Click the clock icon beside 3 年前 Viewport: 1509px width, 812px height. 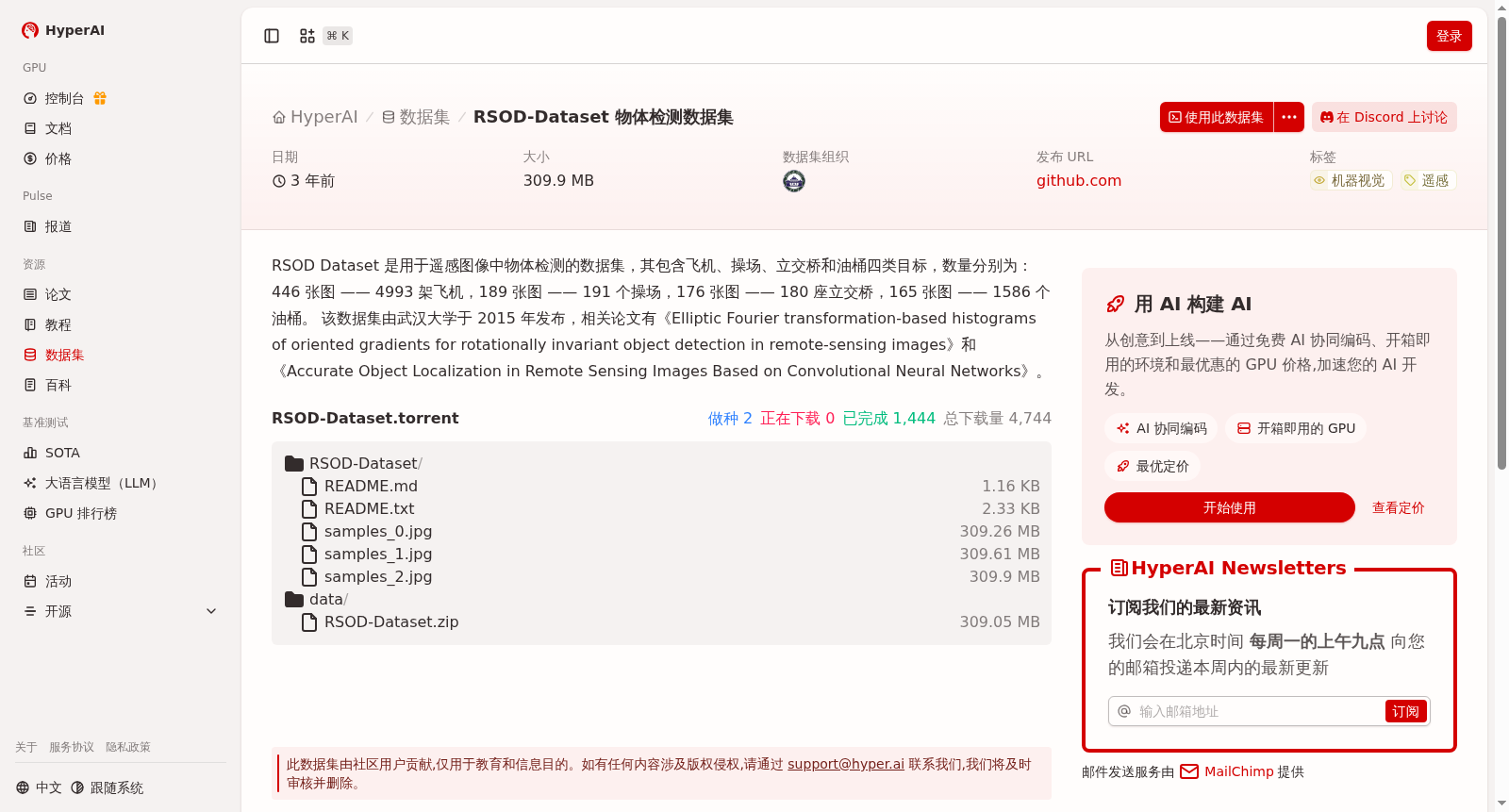pos(279,181)
